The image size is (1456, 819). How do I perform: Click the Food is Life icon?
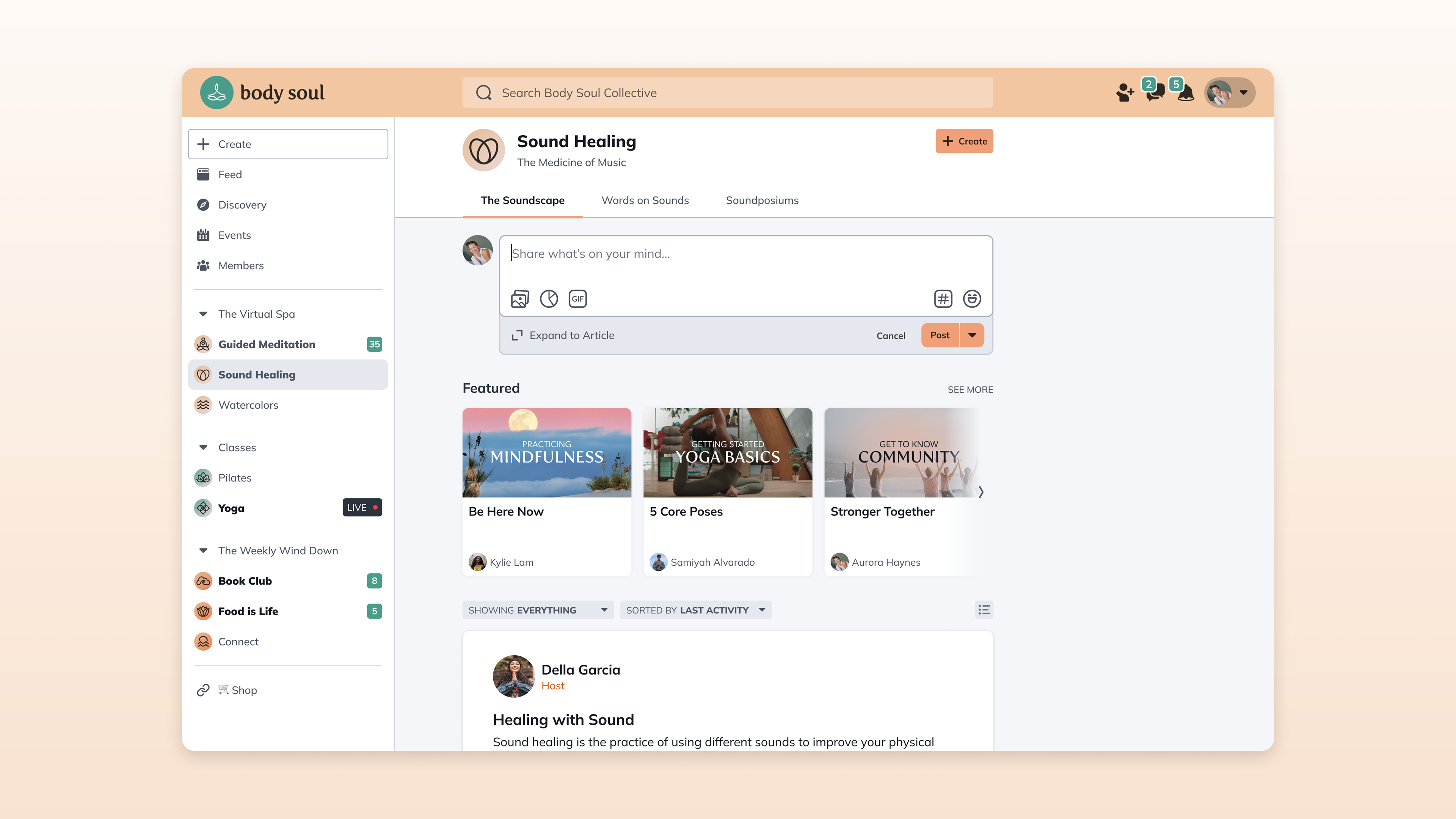[203, 611]
